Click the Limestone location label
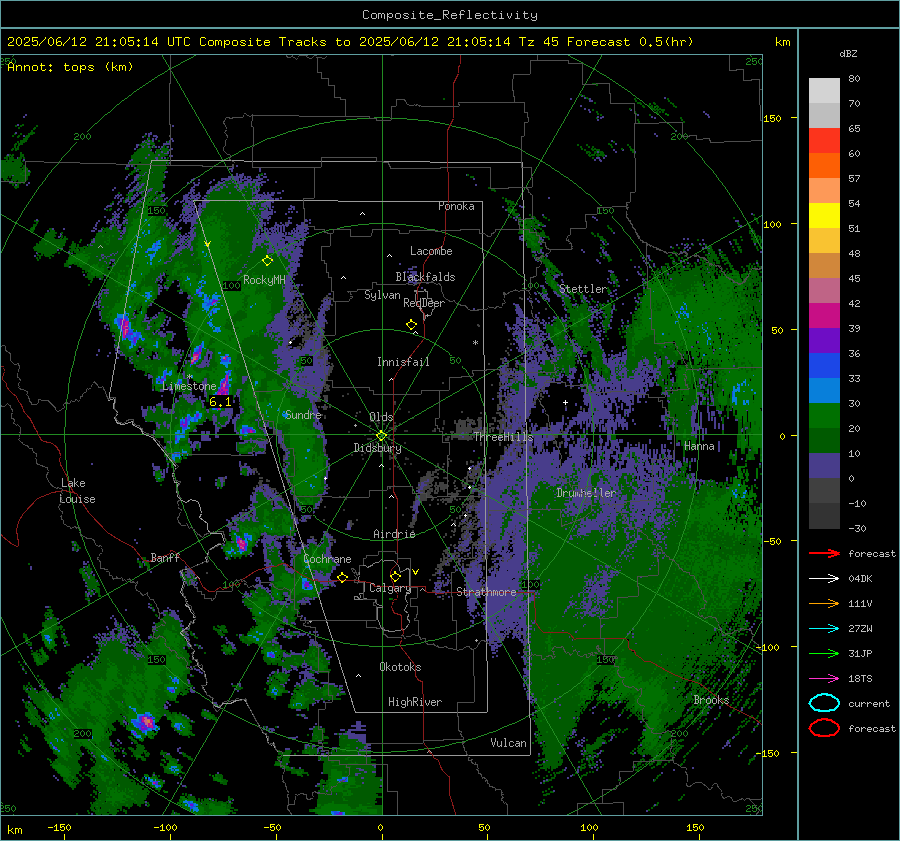This screenshot has width=900, height=841. (189, 386)
